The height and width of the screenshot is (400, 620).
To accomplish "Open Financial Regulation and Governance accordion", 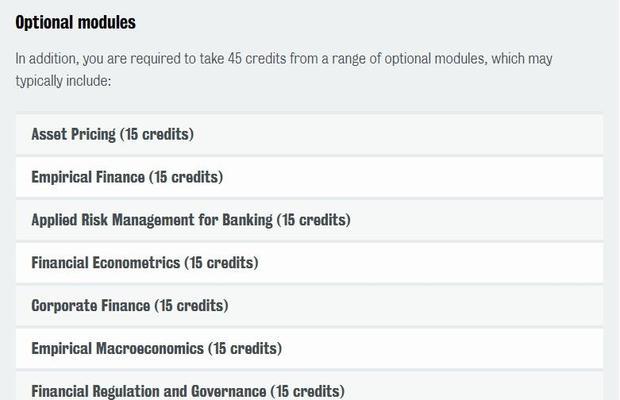I will coord(310,386).
